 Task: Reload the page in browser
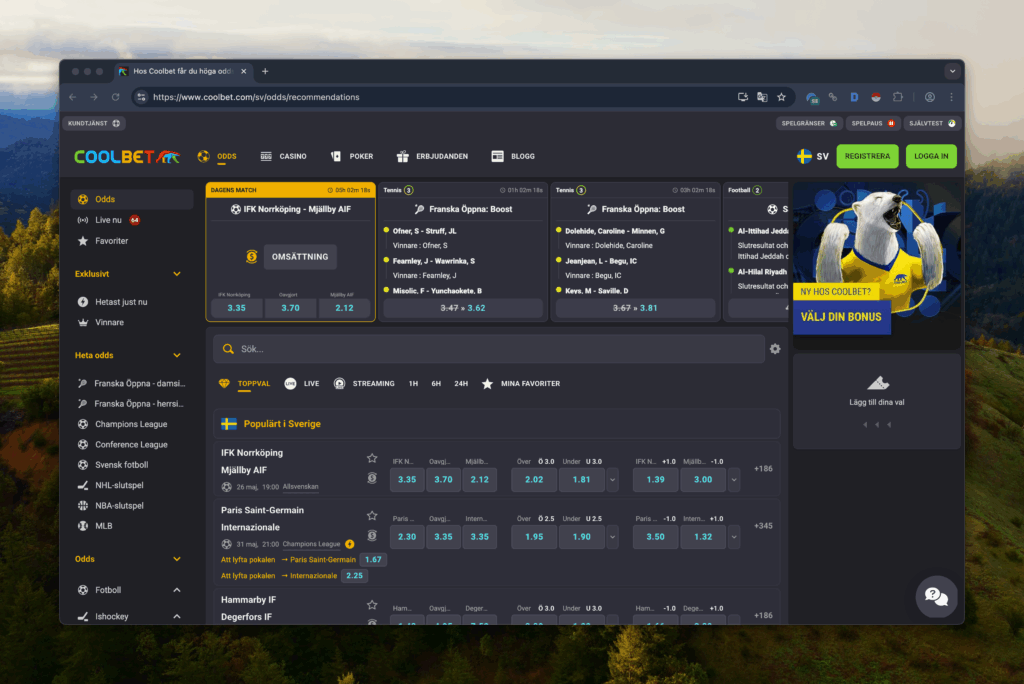[116, 97]
